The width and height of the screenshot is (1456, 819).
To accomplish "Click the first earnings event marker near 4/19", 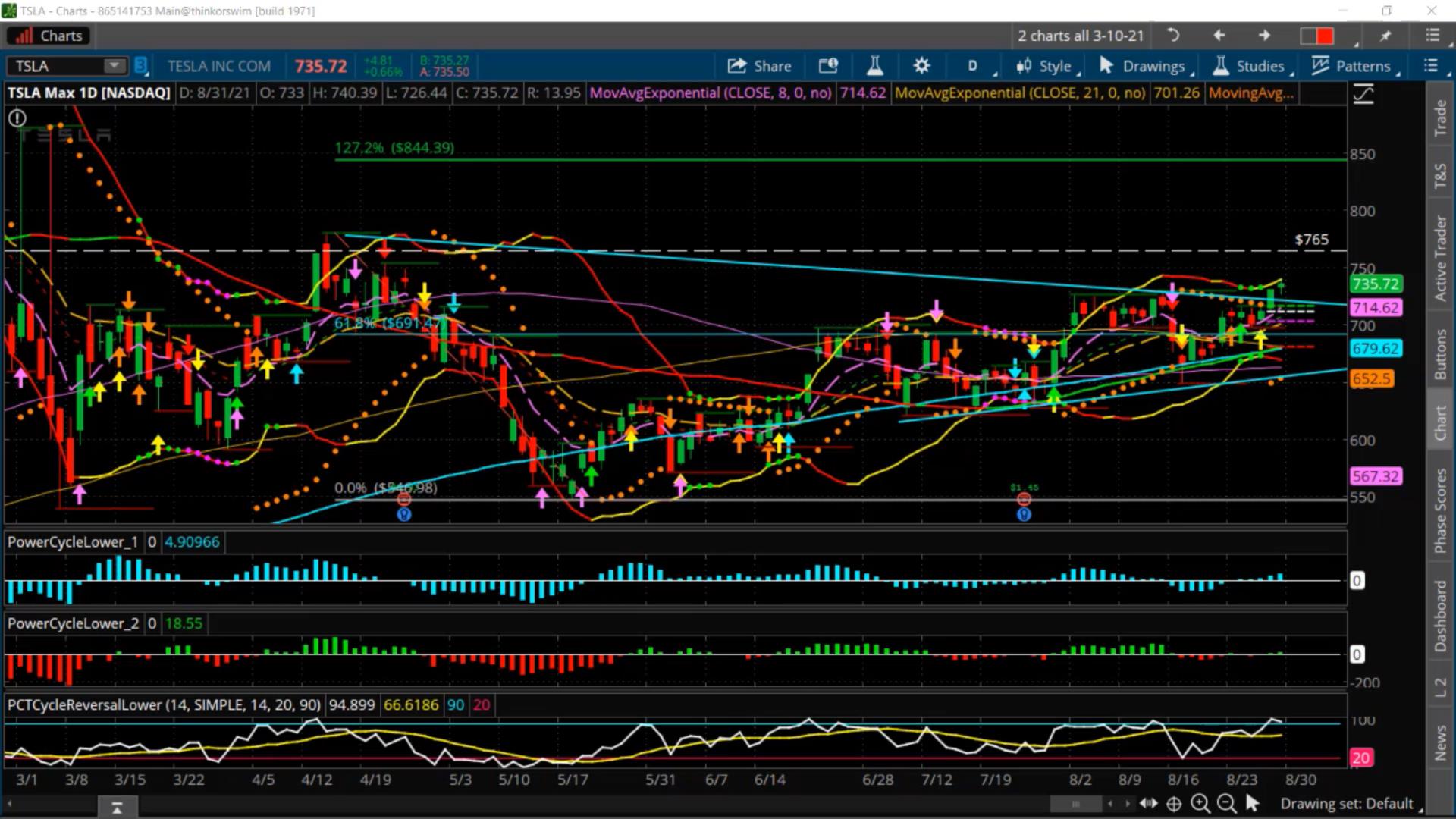I will pos(404,500).
